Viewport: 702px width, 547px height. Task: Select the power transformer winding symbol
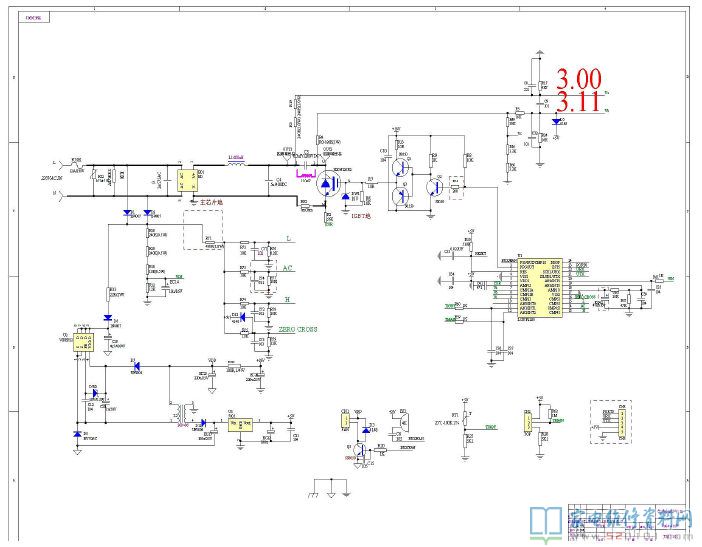click(183, 412)
